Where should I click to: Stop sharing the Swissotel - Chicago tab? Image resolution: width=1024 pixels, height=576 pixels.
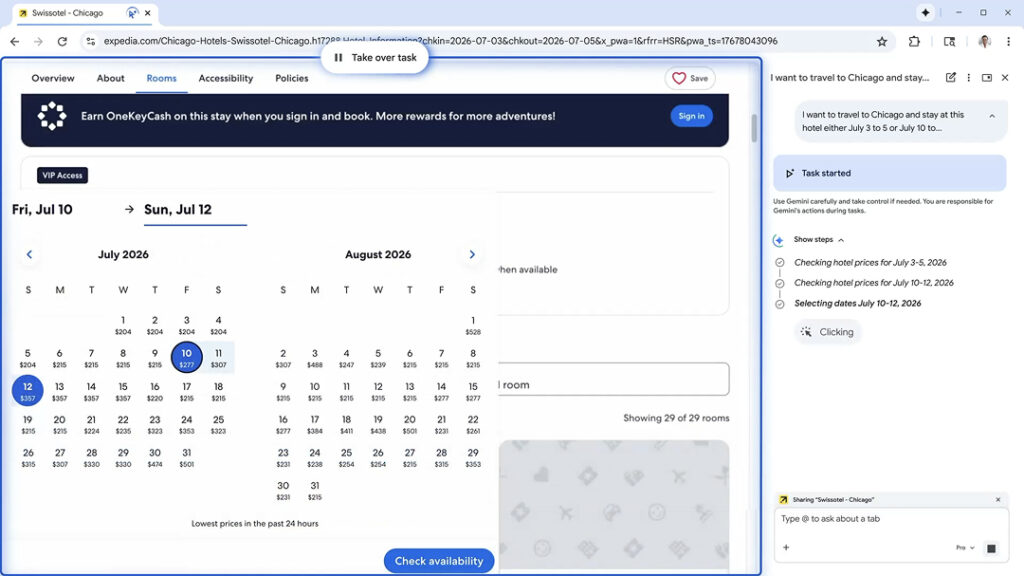pos(997,499)
